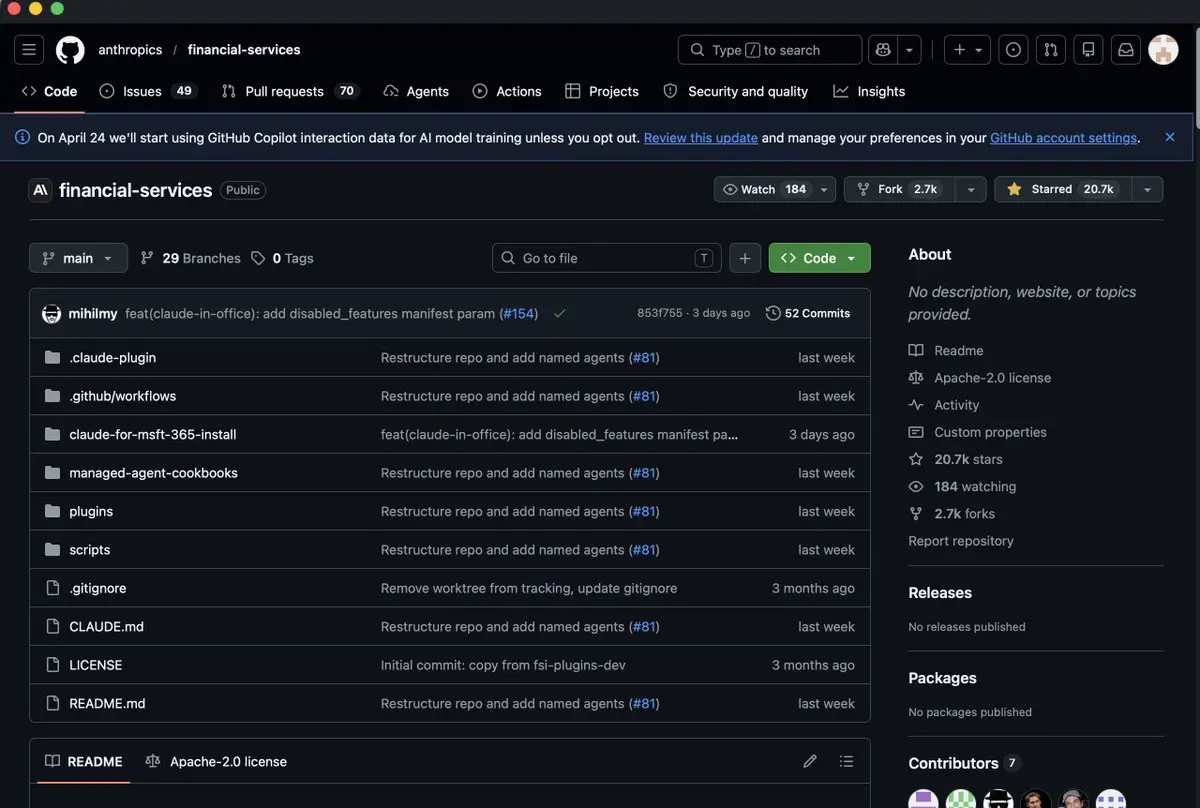Open the .github/workflows folder
1200x808 pixels.
[122, 396]
